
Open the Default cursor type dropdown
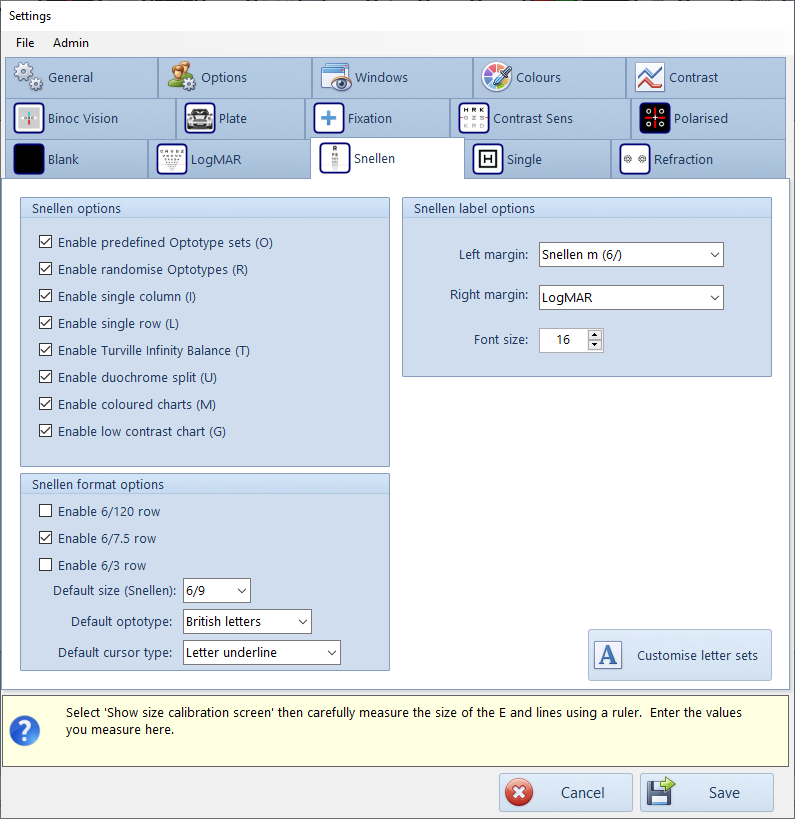coord(262,652)
